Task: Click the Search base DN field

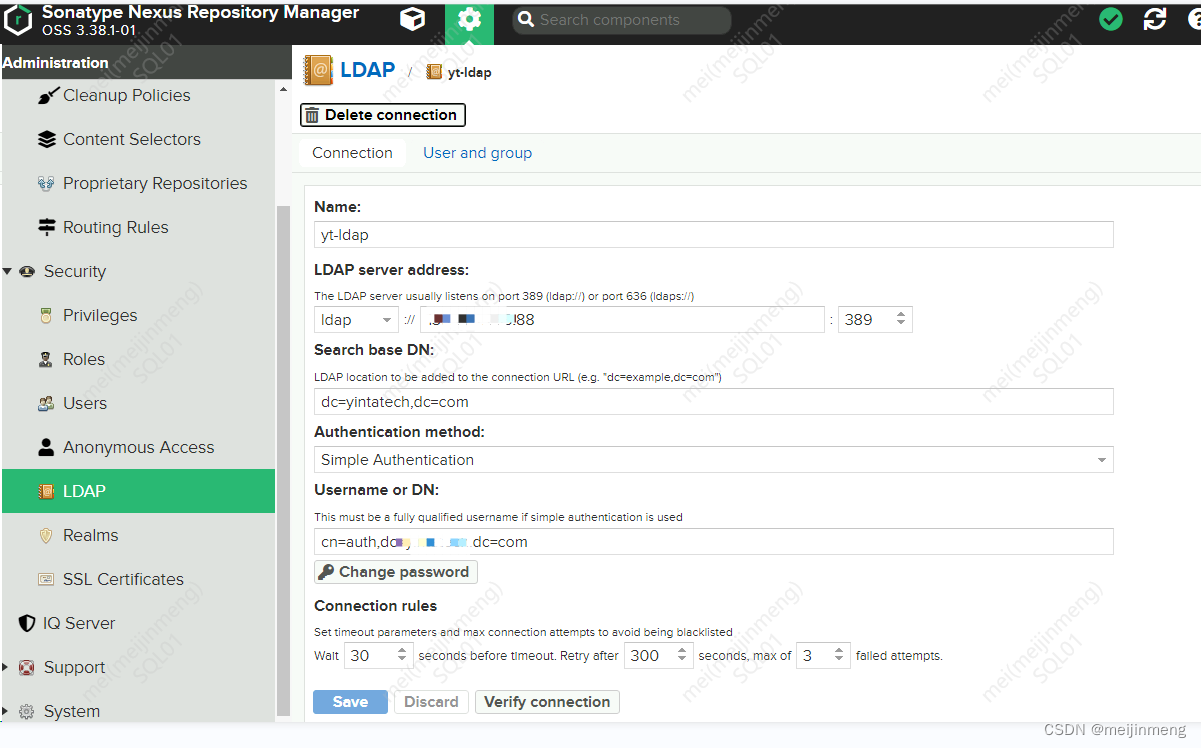Action: 713,402
